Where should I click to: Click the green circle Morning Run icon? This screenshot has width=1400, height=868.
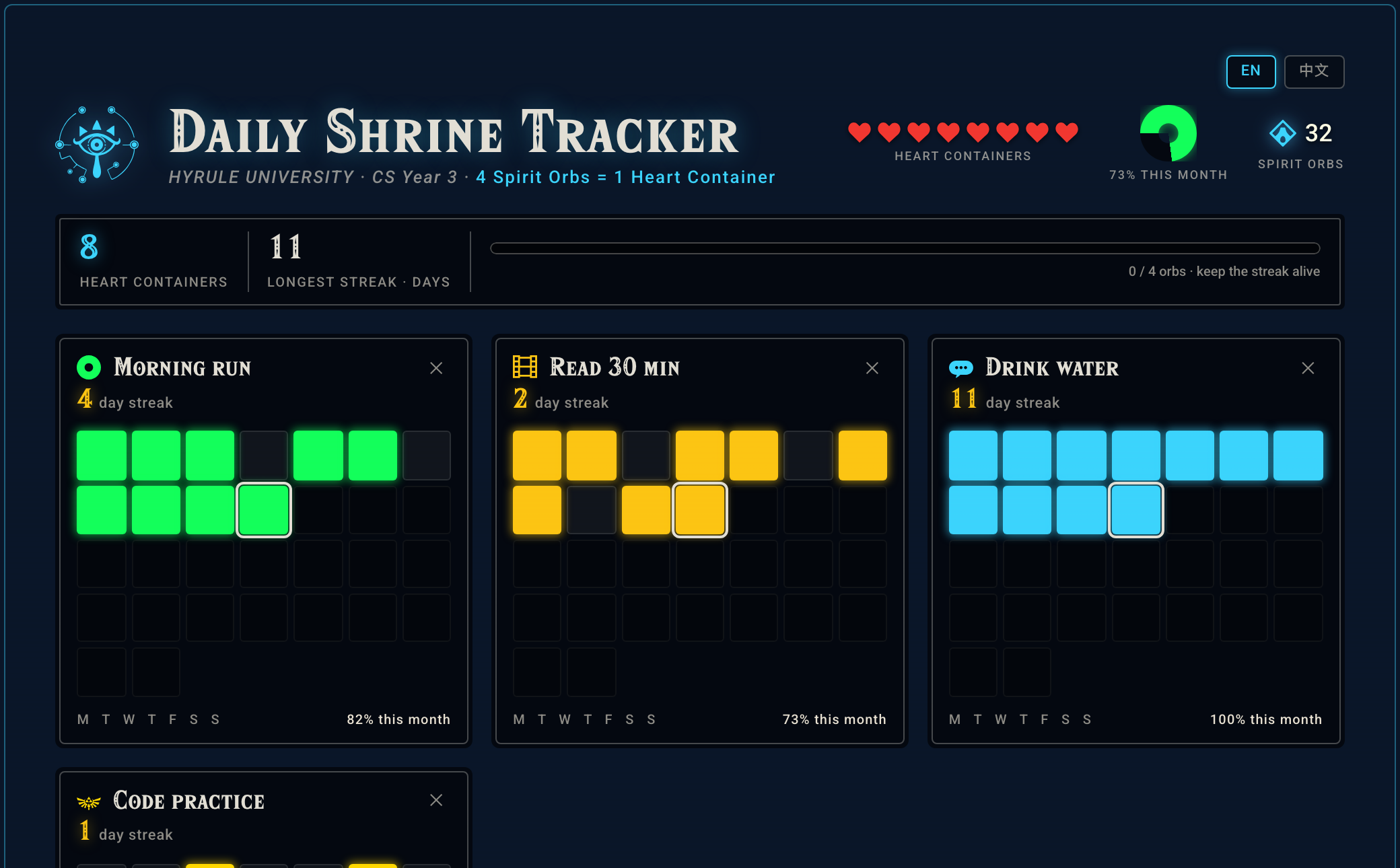[x=89, y=367]
